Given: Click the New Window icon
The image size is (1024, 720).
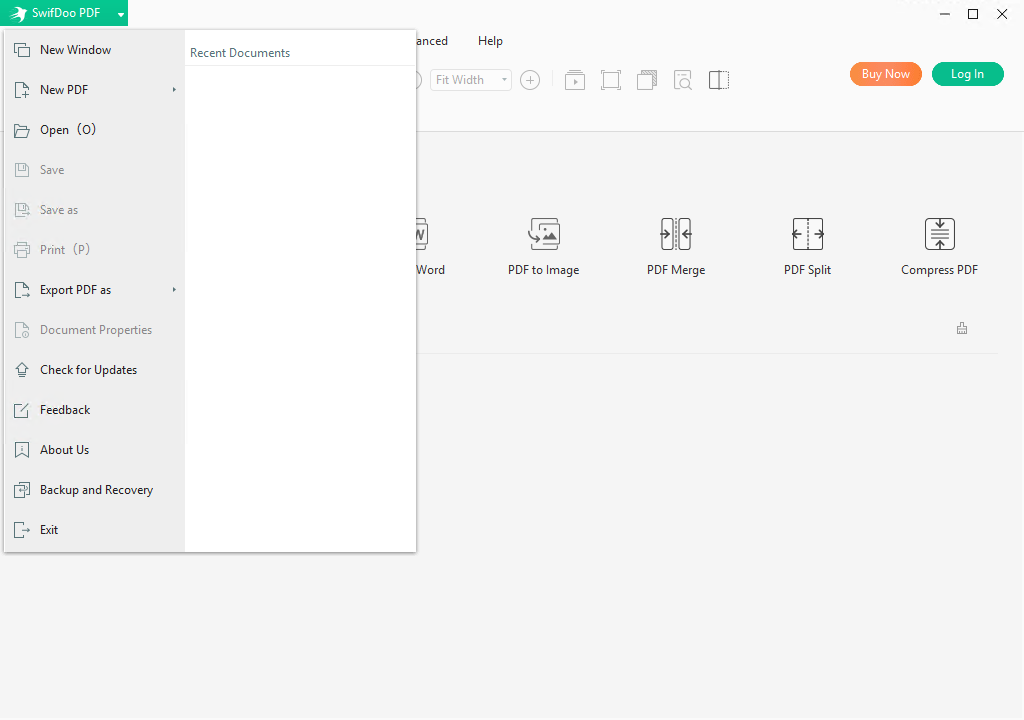Looking at the screenshot, I should tap(22, 50).
